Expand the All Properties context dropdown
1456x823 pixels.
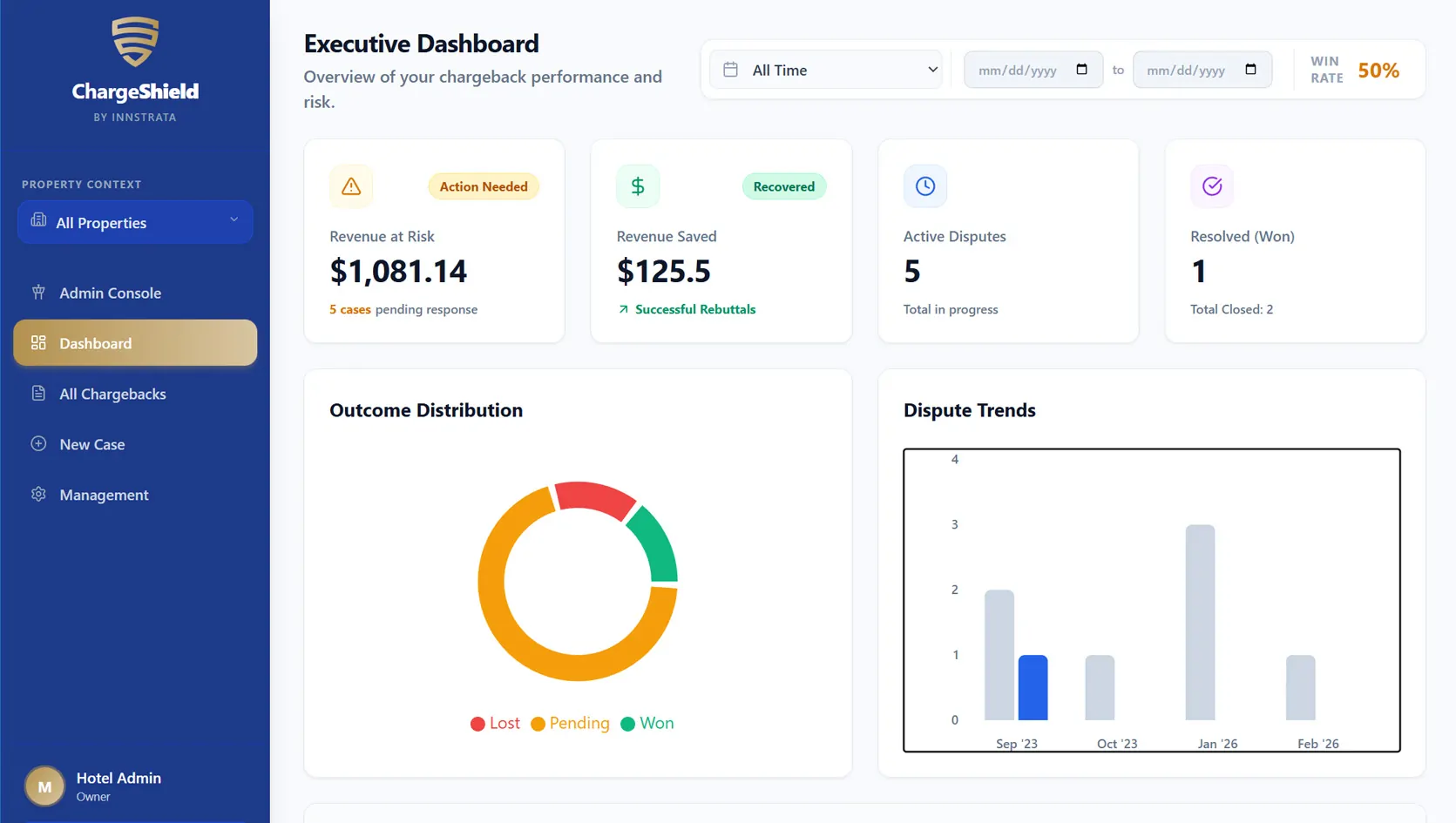click(135, 223)
